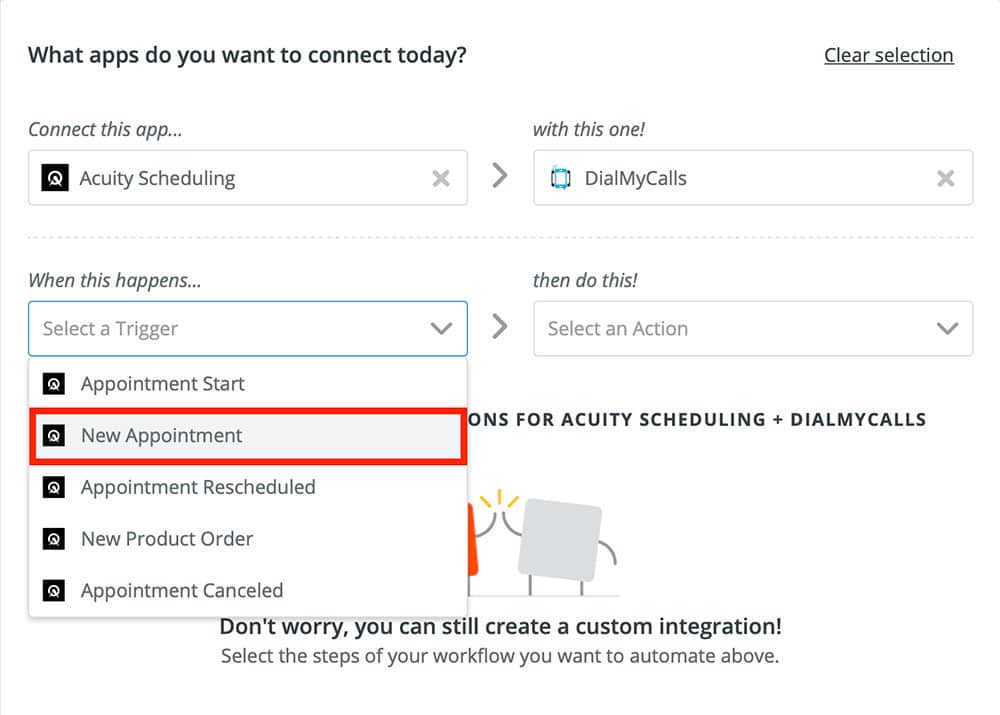The width and height of the screenshot is (1000, 715).
Task: Click the New Product Order option icon
Action: click(x=54, y=539)
